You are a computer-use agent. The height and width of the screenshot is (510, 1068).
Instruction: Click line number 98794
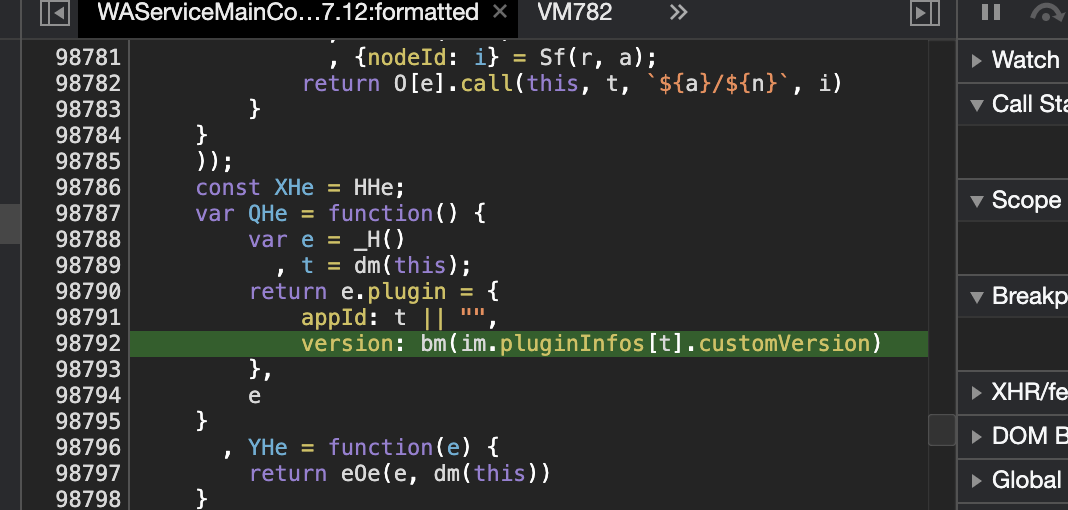[88, 396]
